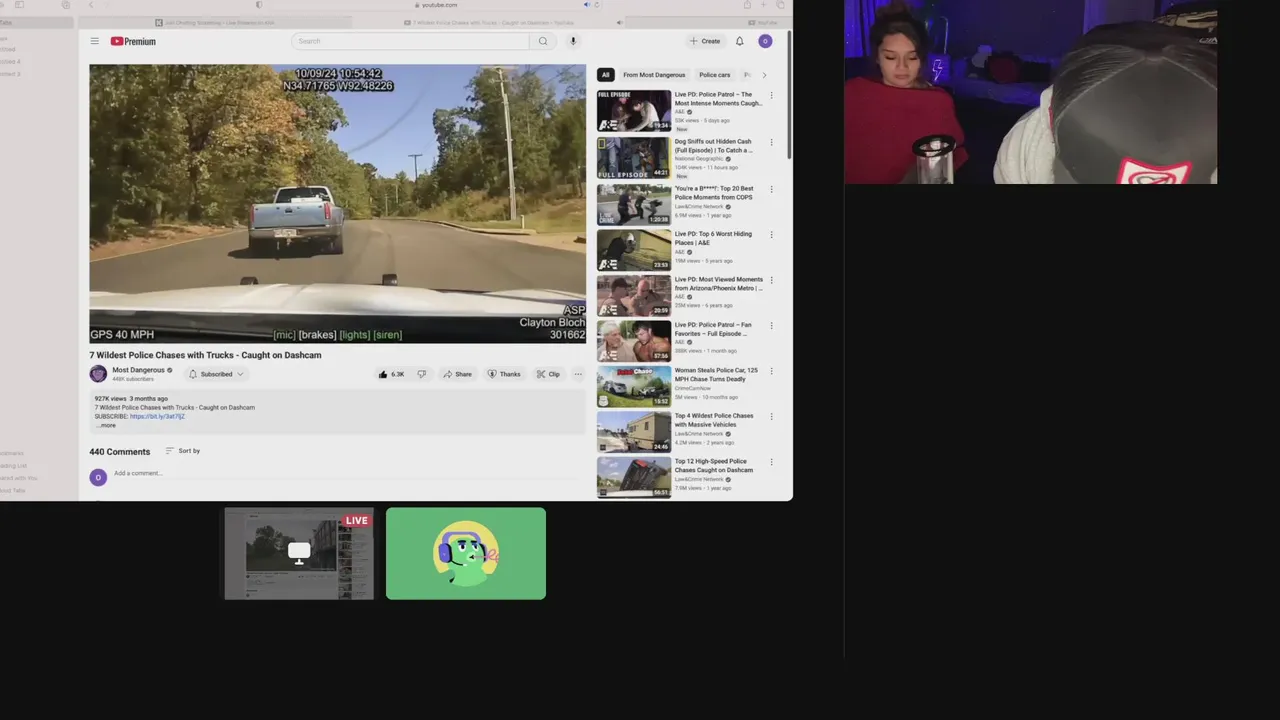The height and width of the screenshot is (720, 1280).
Task: Click the Thanks button
Action: 504,374
